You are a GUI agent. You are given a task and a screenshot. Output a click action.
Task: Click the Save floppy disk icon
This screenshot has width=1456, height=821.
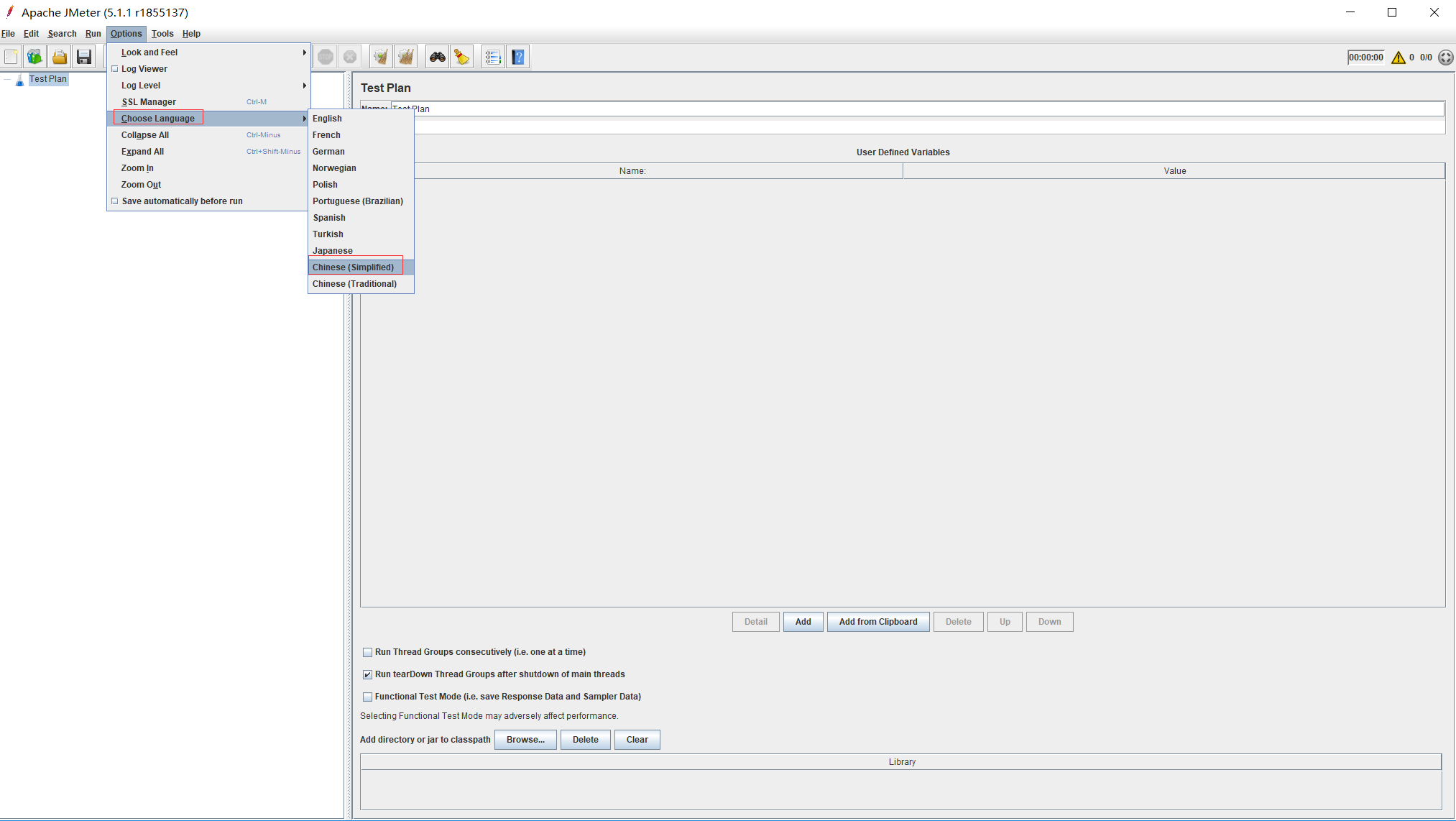tap(84, 57)
